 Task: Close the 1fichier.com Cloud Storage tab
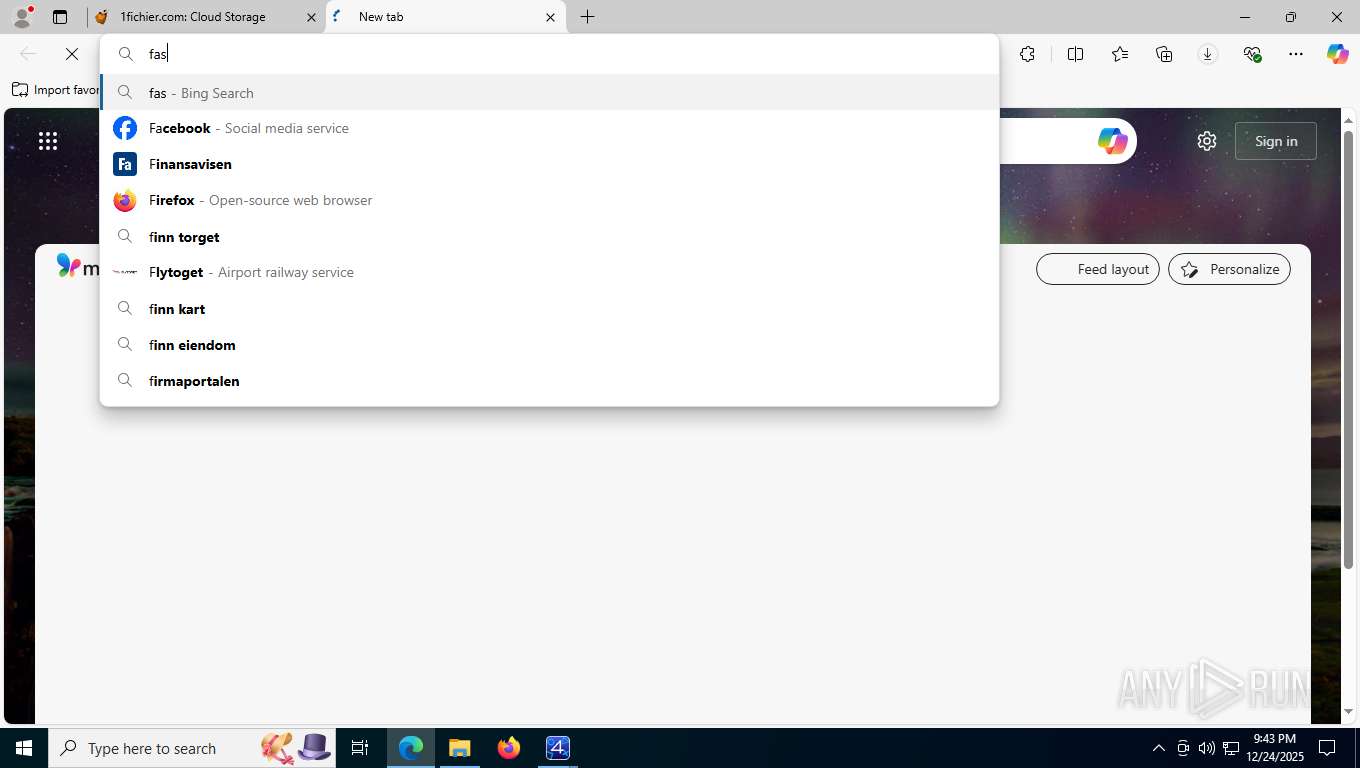(x=311, y=17)
